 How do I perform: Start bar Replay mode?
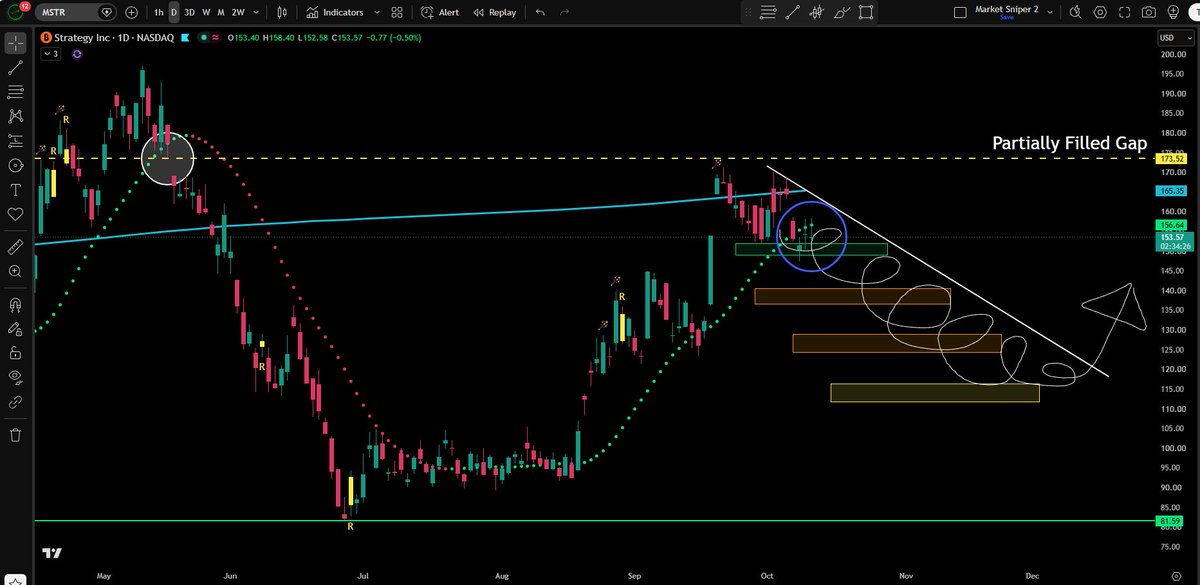[x=494, y=12]
